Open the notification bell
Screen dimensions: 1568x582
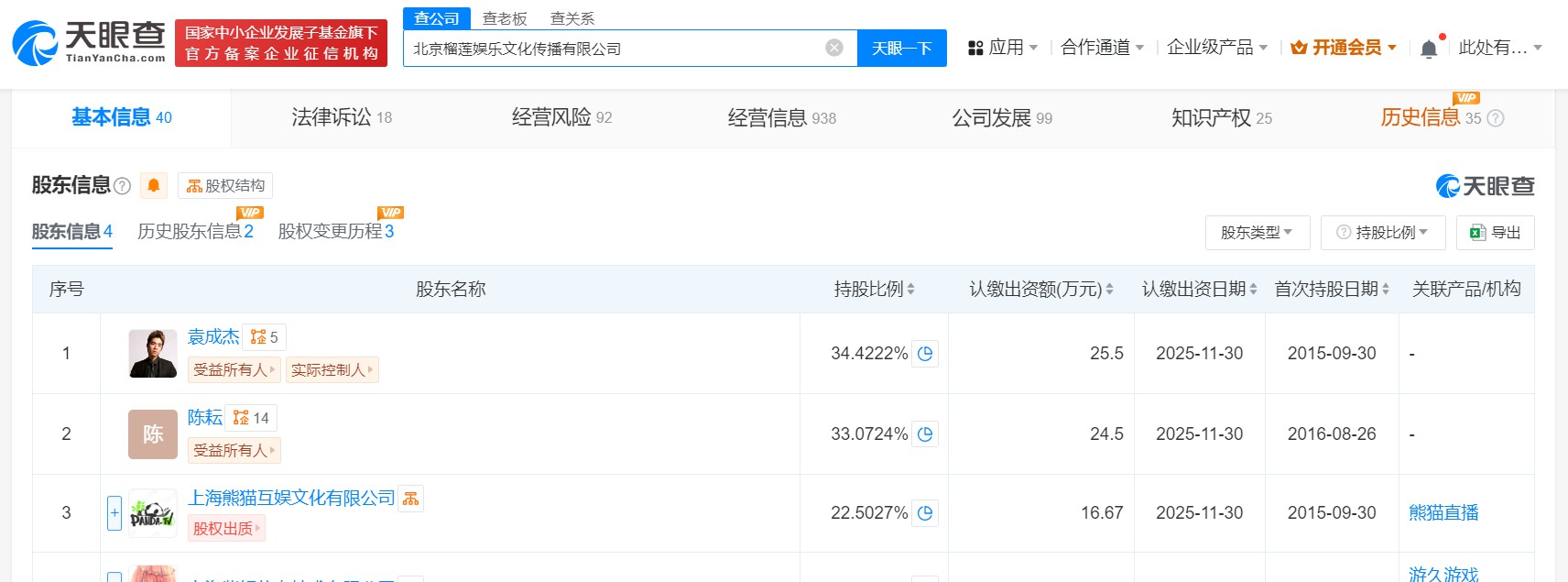point(1429,49)
